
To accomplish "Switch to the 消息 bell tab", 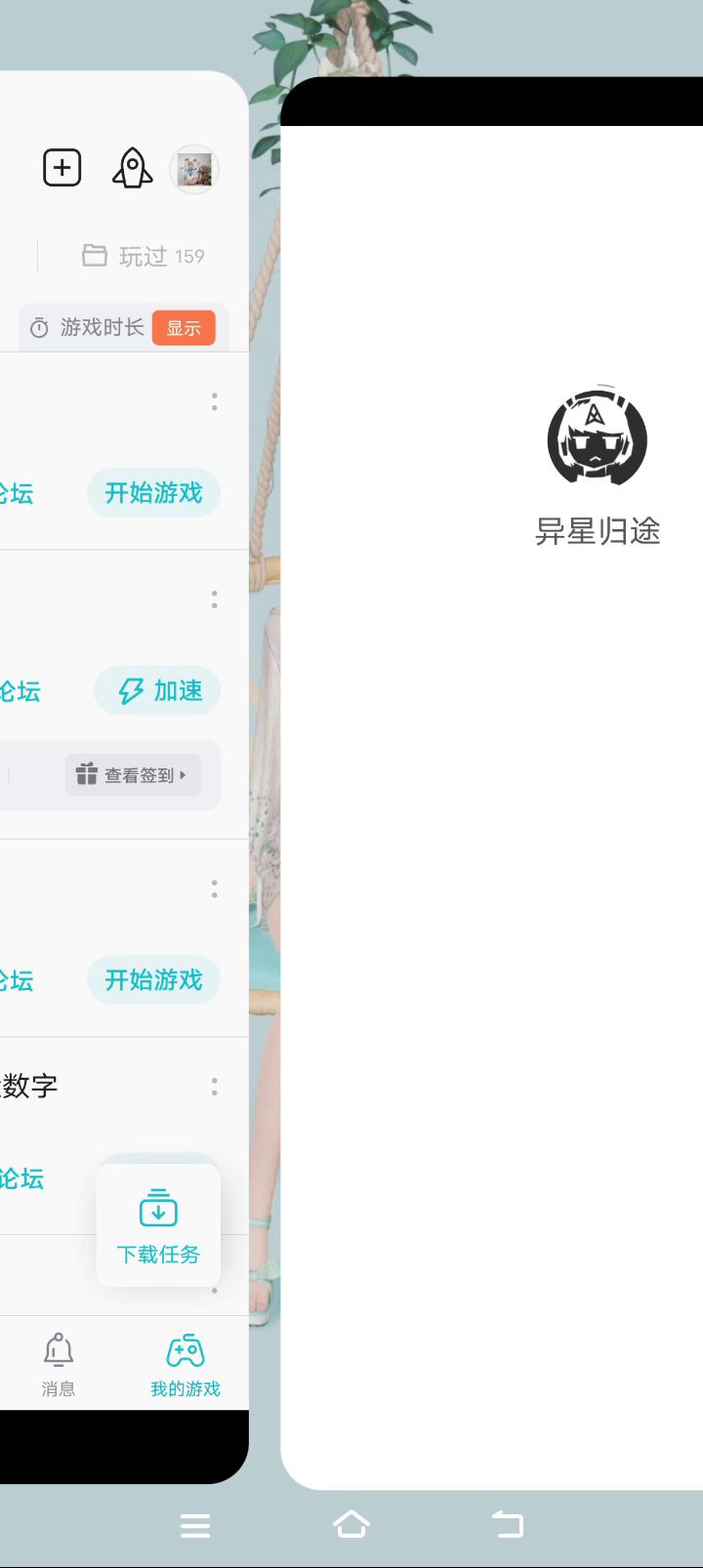I will click(59, 1364).
